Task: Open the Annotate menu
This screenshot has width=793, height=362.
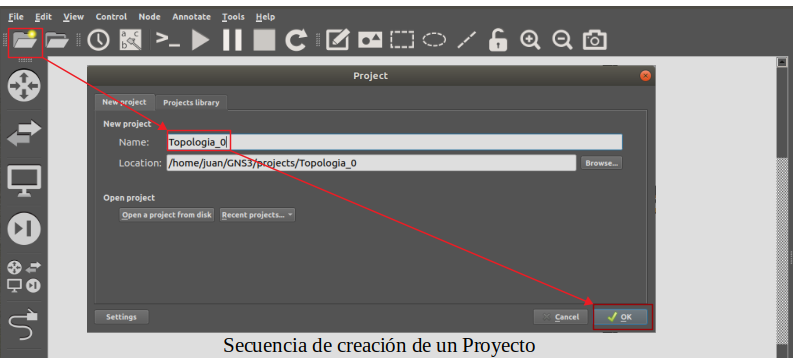Action: pos(191,17)
